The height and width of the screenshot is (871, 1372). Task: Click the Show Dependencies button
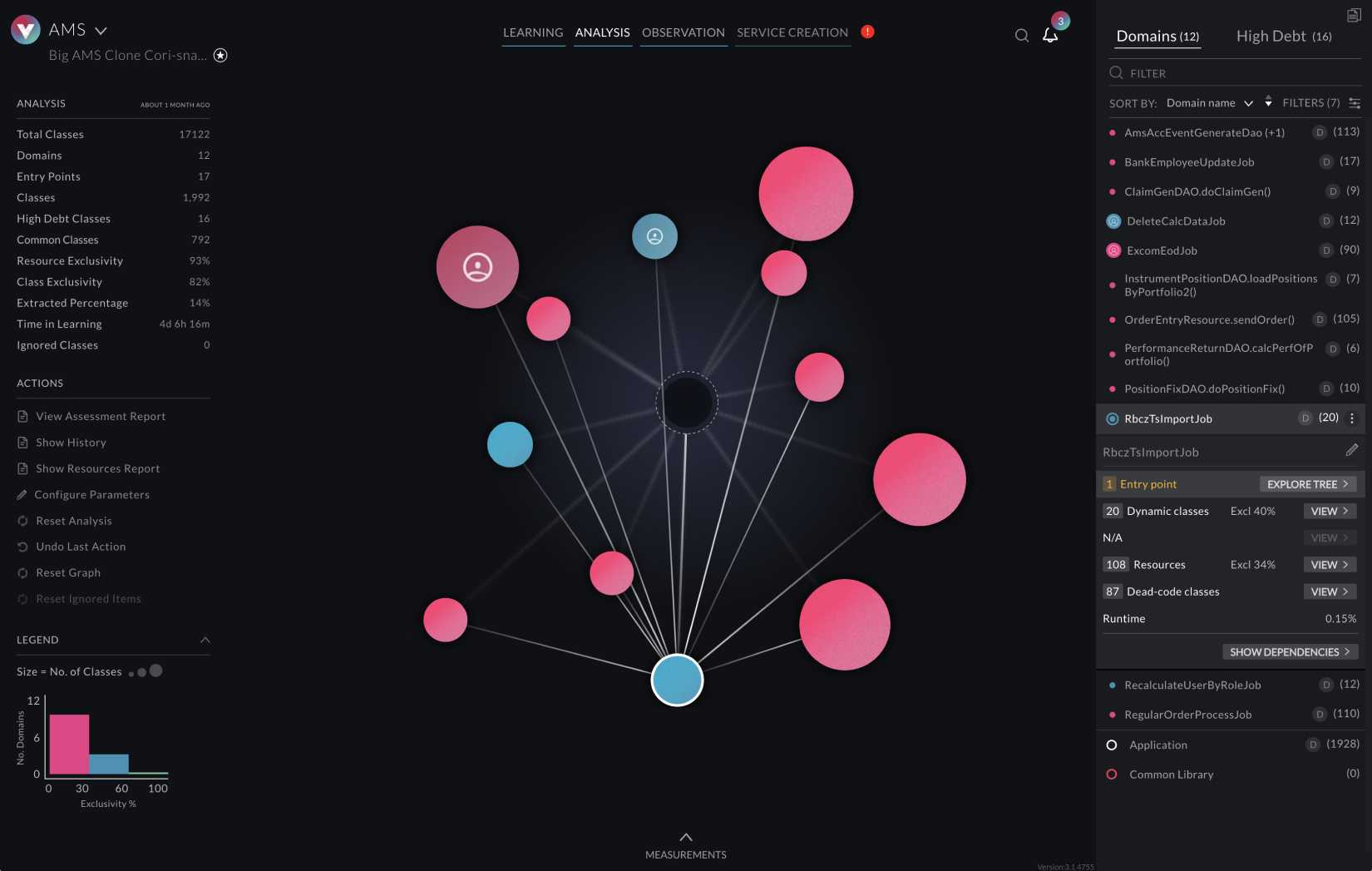(1289, 652)
